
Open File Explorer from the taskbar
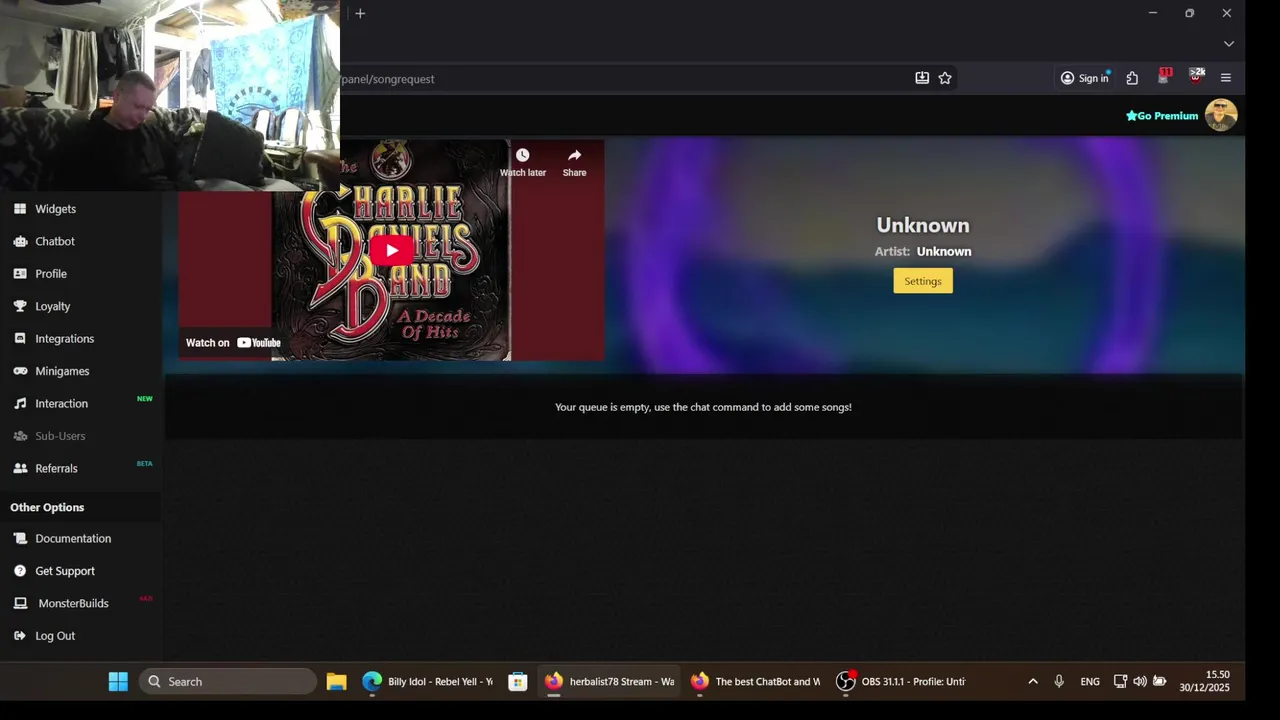pos(336,682)
